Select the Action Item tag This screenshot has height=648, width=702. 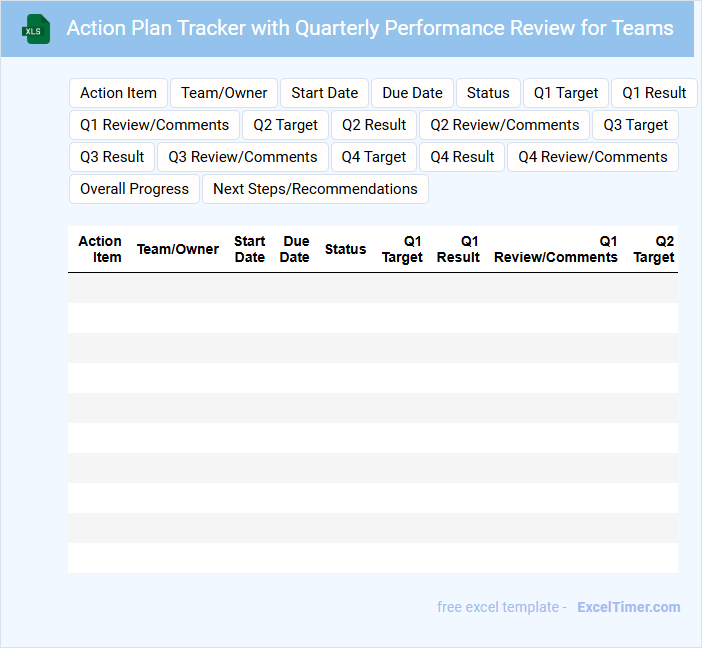[118, 93]
